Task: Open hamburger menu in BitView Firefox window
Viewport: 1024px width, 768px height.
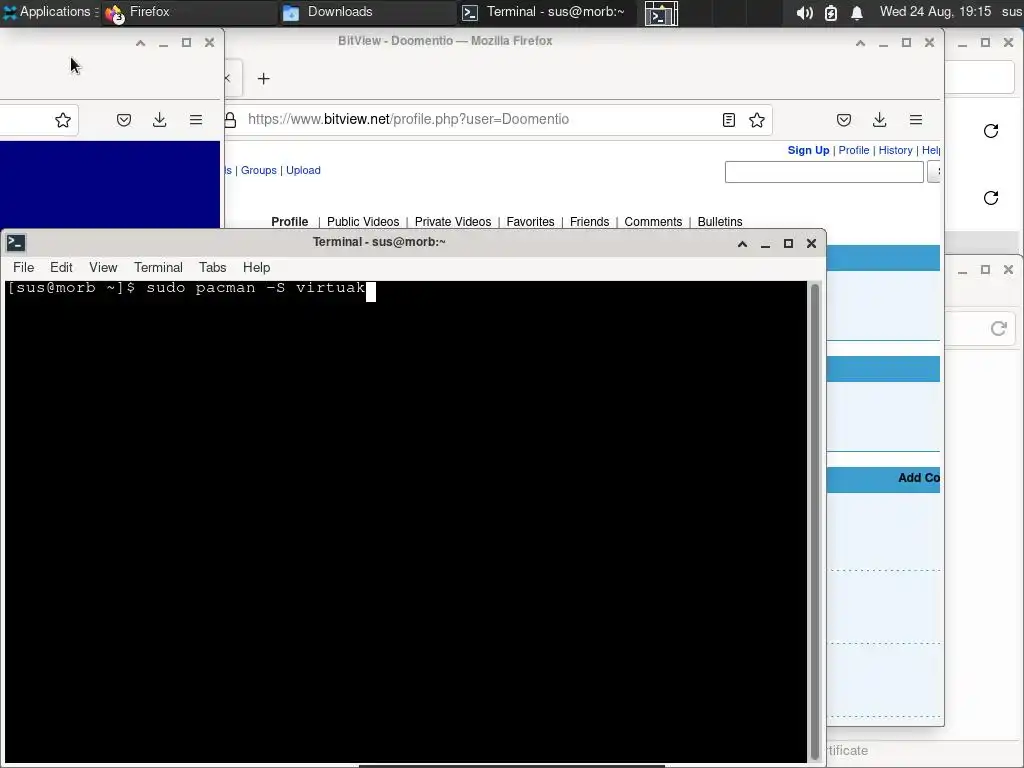Action: [x=916, y=120]
